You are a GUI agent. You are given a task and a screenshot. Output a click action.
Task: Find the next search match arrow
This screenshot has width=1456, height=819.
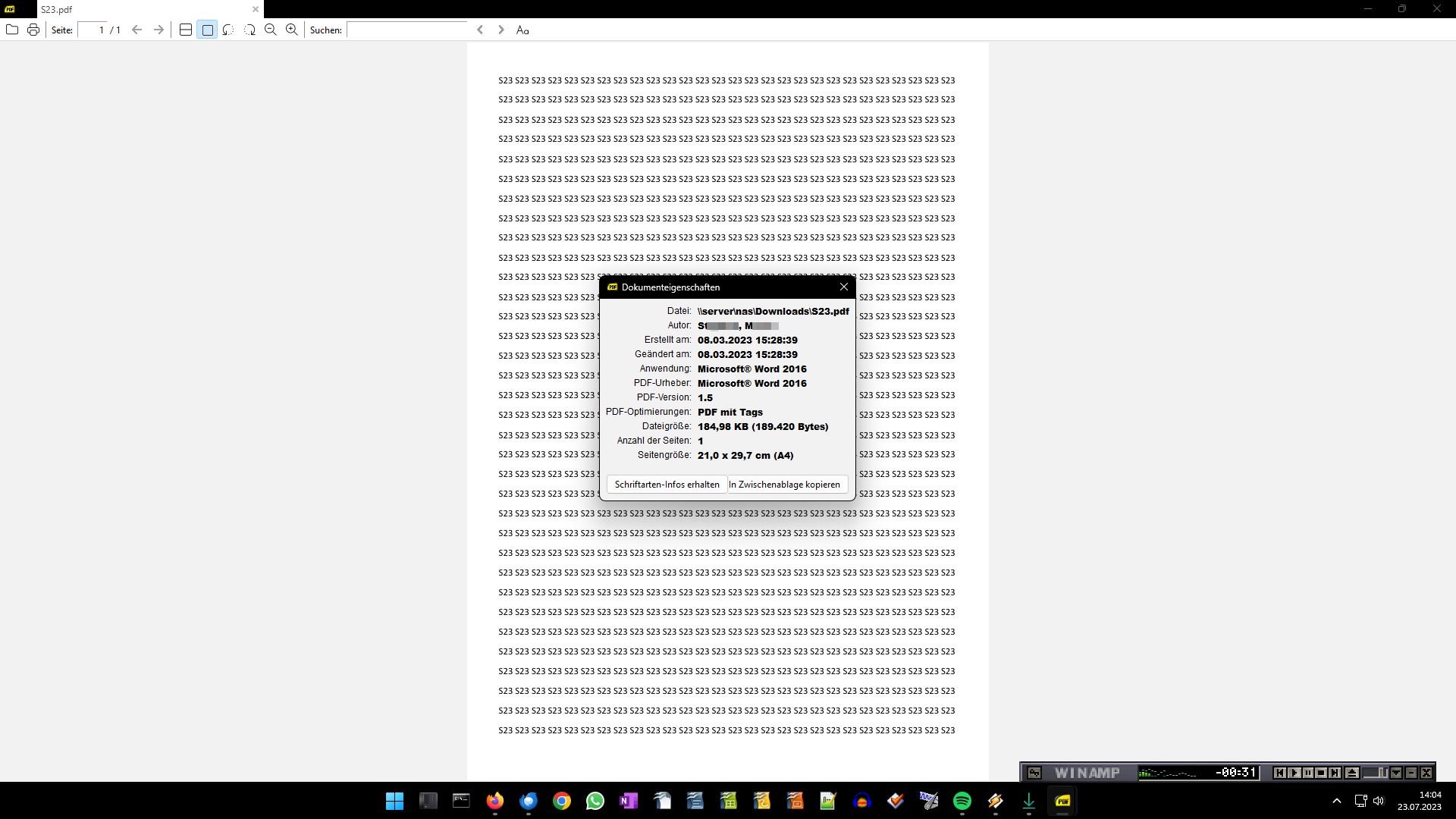500,30
